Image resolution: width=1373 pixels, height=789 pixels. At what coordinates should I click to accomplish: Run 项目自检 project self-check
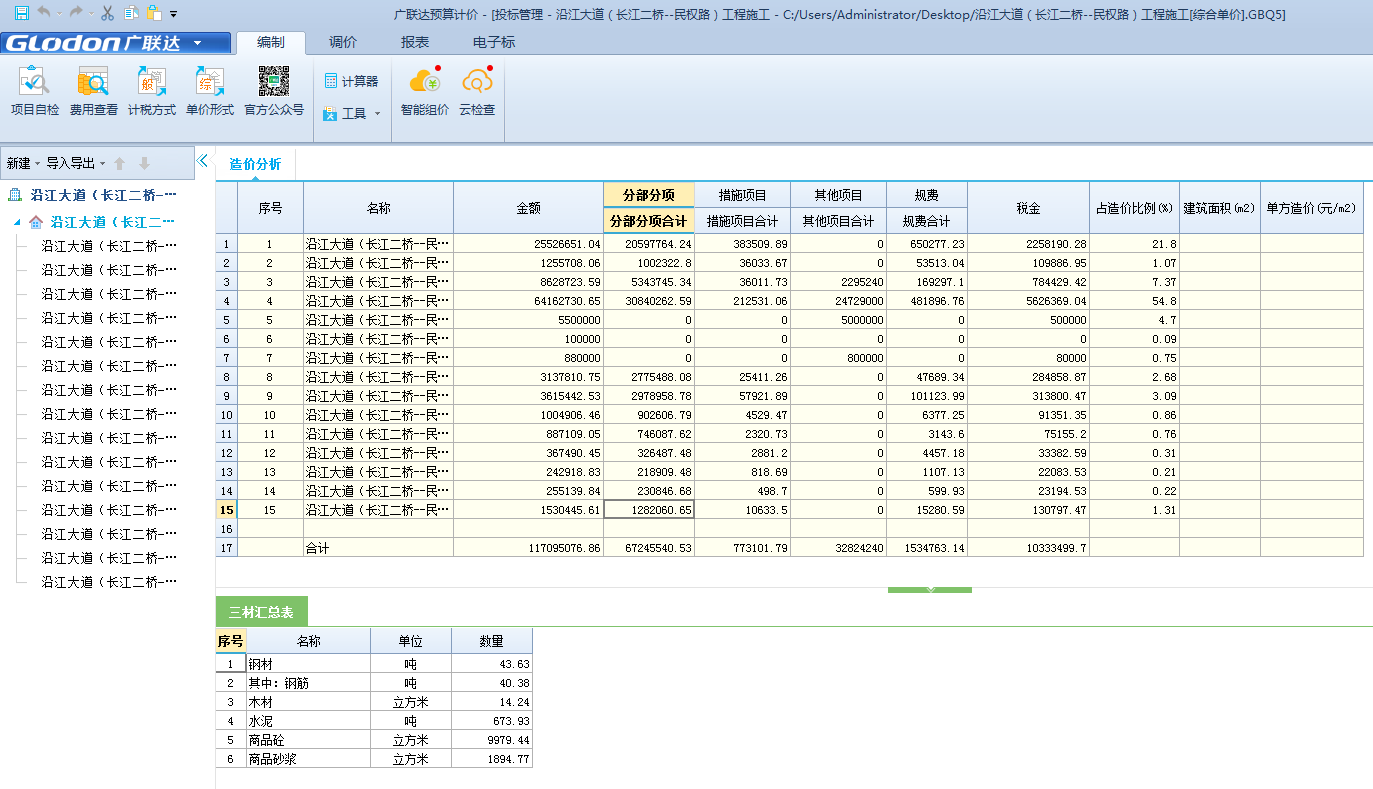[35, 92]
